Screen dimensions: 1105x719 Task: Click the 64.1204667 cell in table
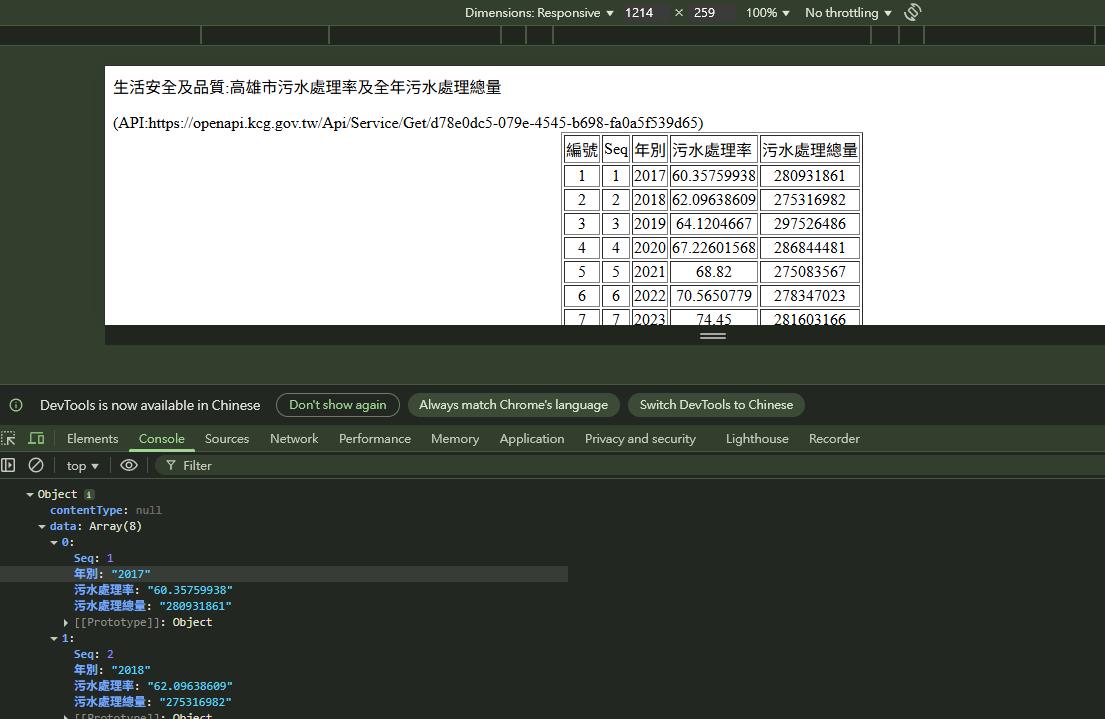click(713, 224)
